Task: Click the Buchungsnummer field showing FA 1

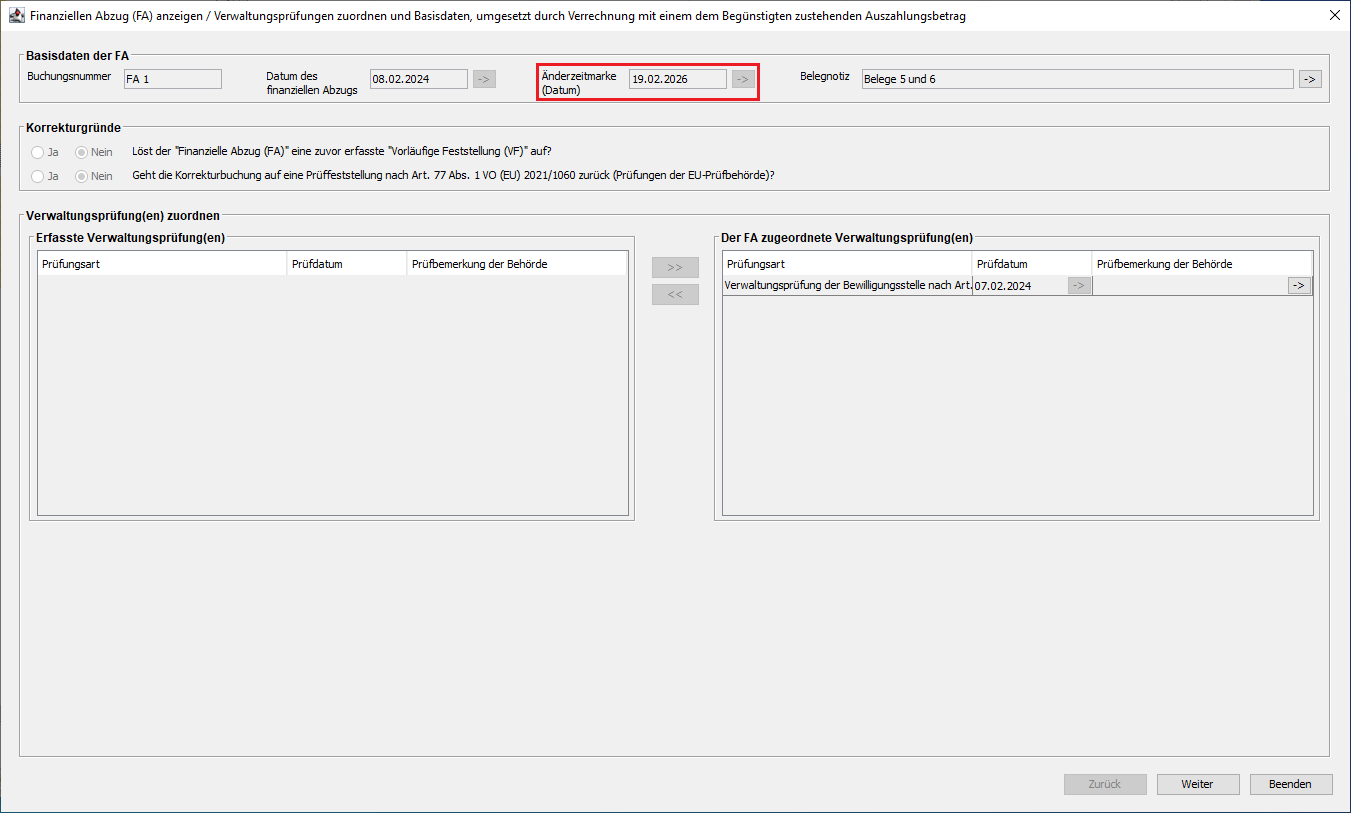Action: (172, 79)
